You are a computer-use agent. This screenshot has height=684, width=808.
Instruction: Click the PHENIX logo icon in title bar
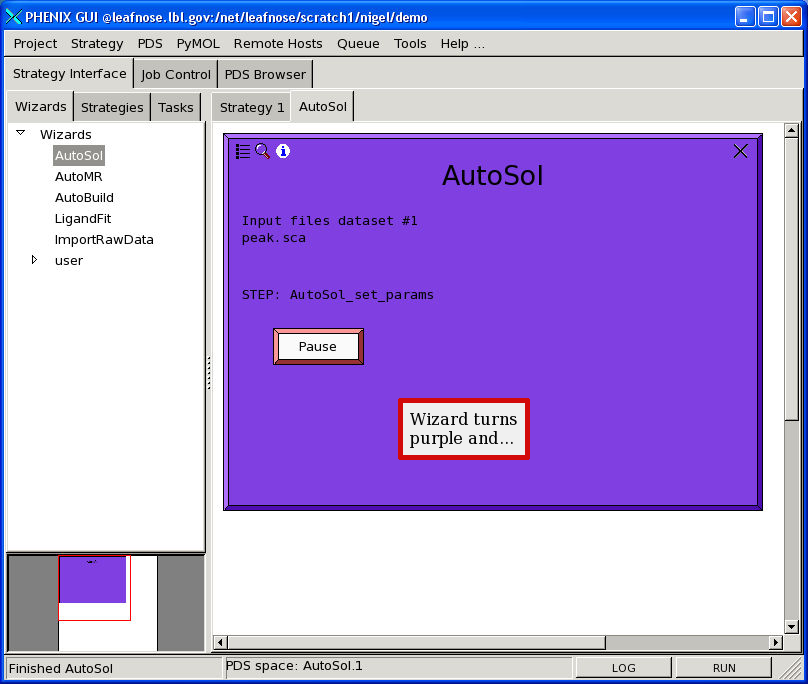(x=13, y=17)
